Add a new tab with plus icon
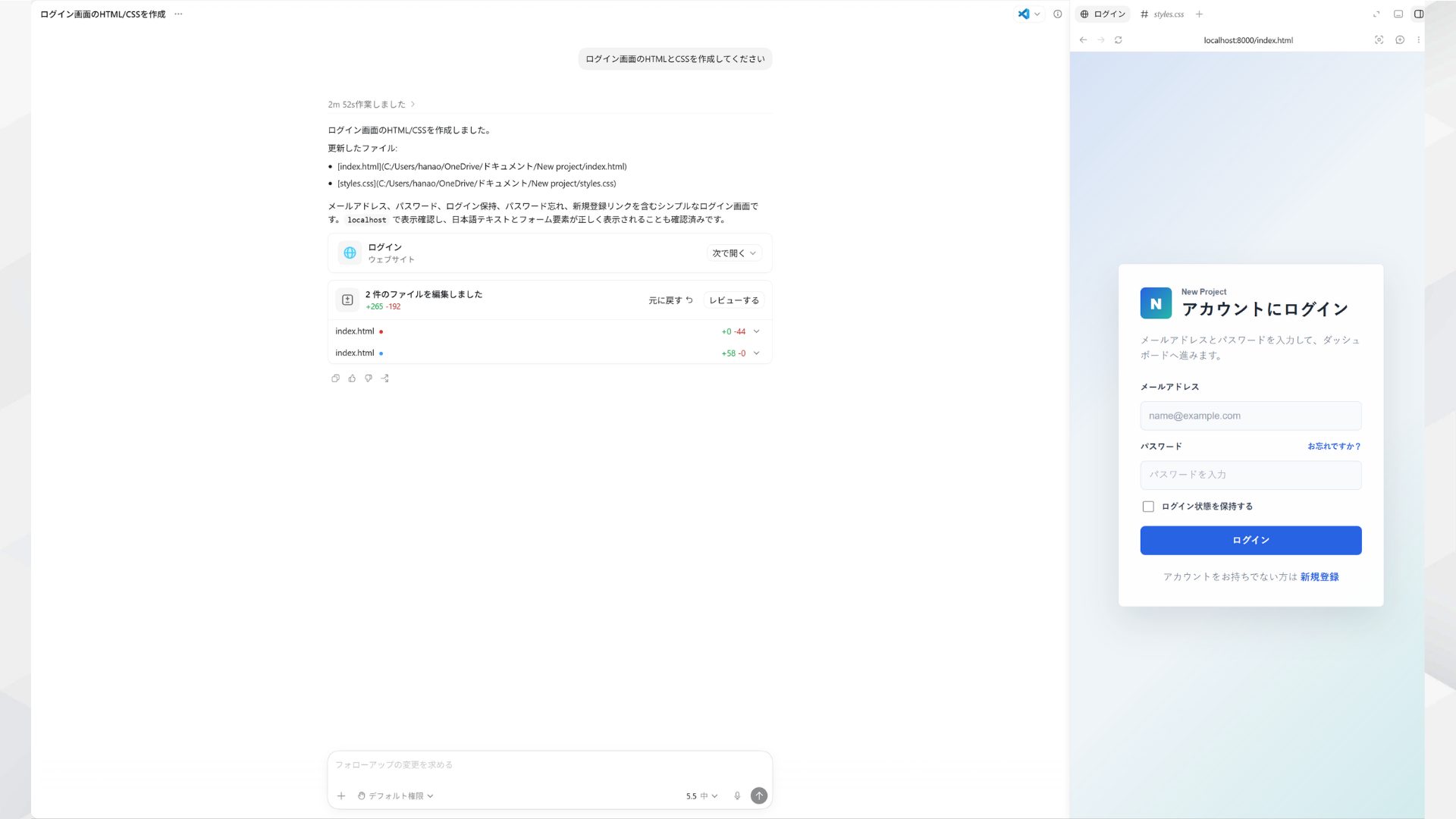1456x819 pixels. tap(1199, 14)
